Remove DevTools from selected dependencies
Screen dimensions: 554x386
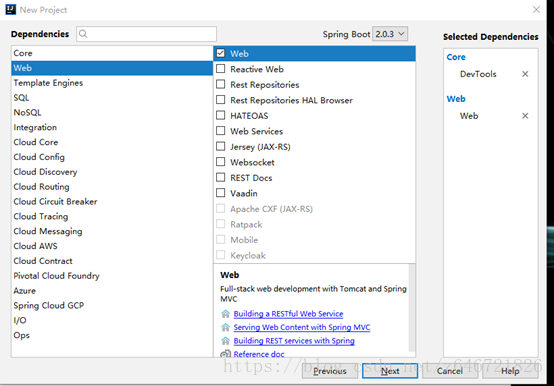(525, 74)
